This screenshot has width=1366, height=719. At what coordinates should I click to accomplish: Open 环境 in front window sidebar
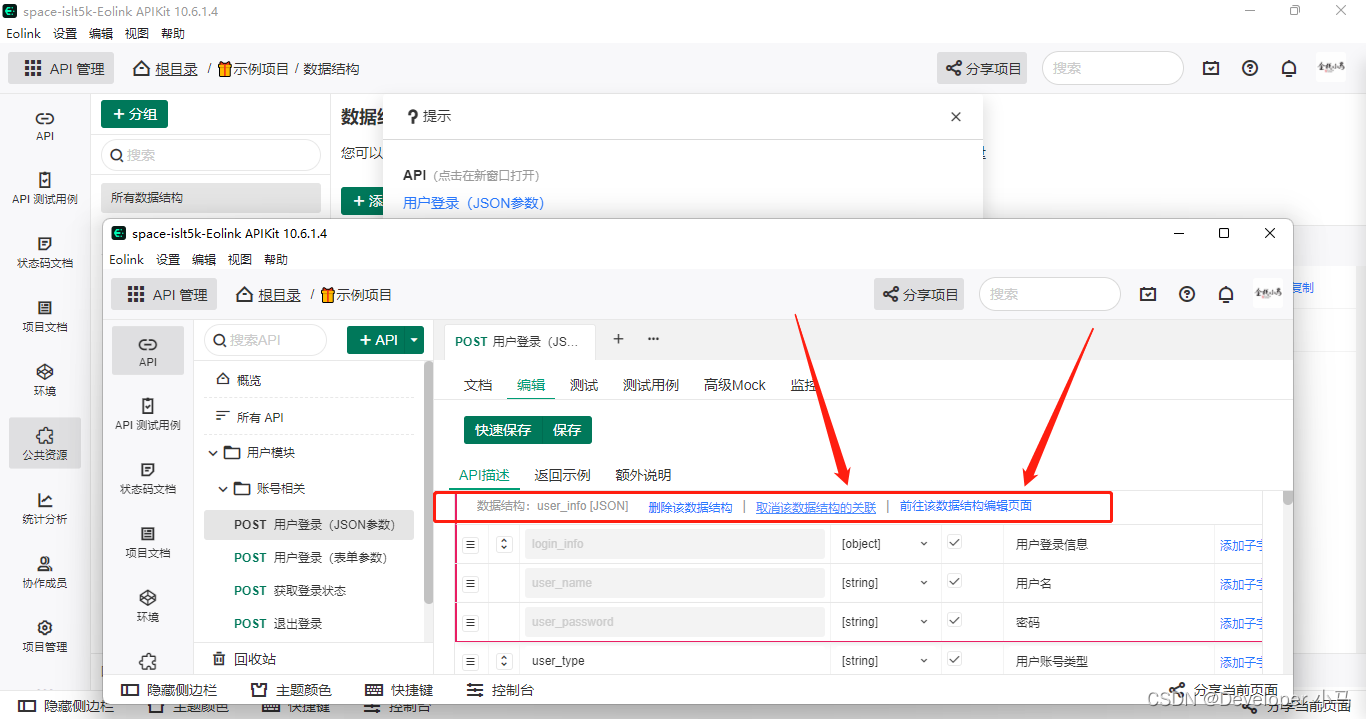pos(148,606)
